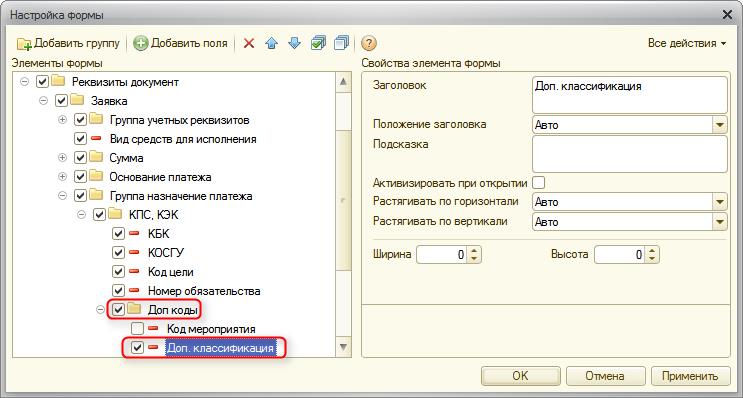Click the Группа учетных реквизитов folder icon
Screen dimensions: 743x398
coord(96,119)
